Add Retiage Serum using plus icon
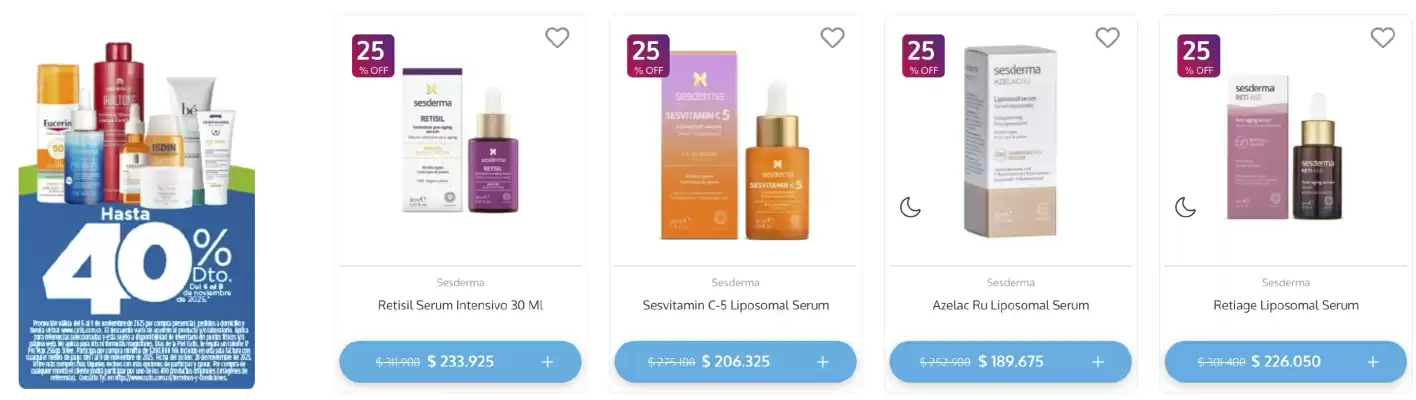Image resolution: width=1416 pixels, height=400 pixels. (1372, 362)
